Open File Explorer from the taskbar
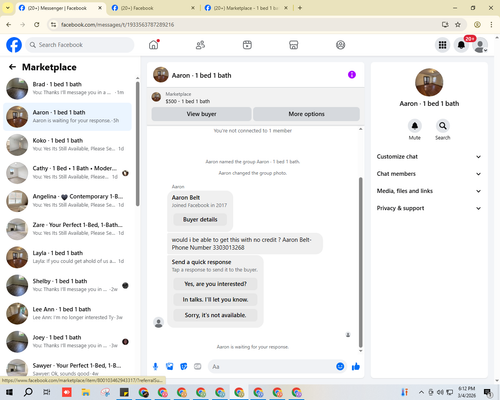This screenshot has height=400, width=500. click(x=86, y=392)
